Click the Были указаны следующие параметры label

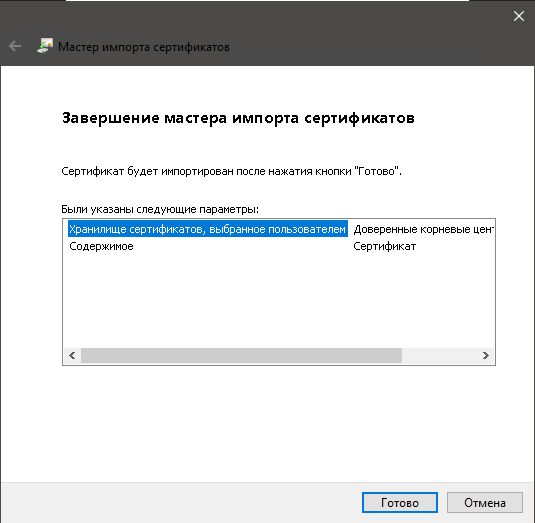pyautogui.click(x=160, y=209)
